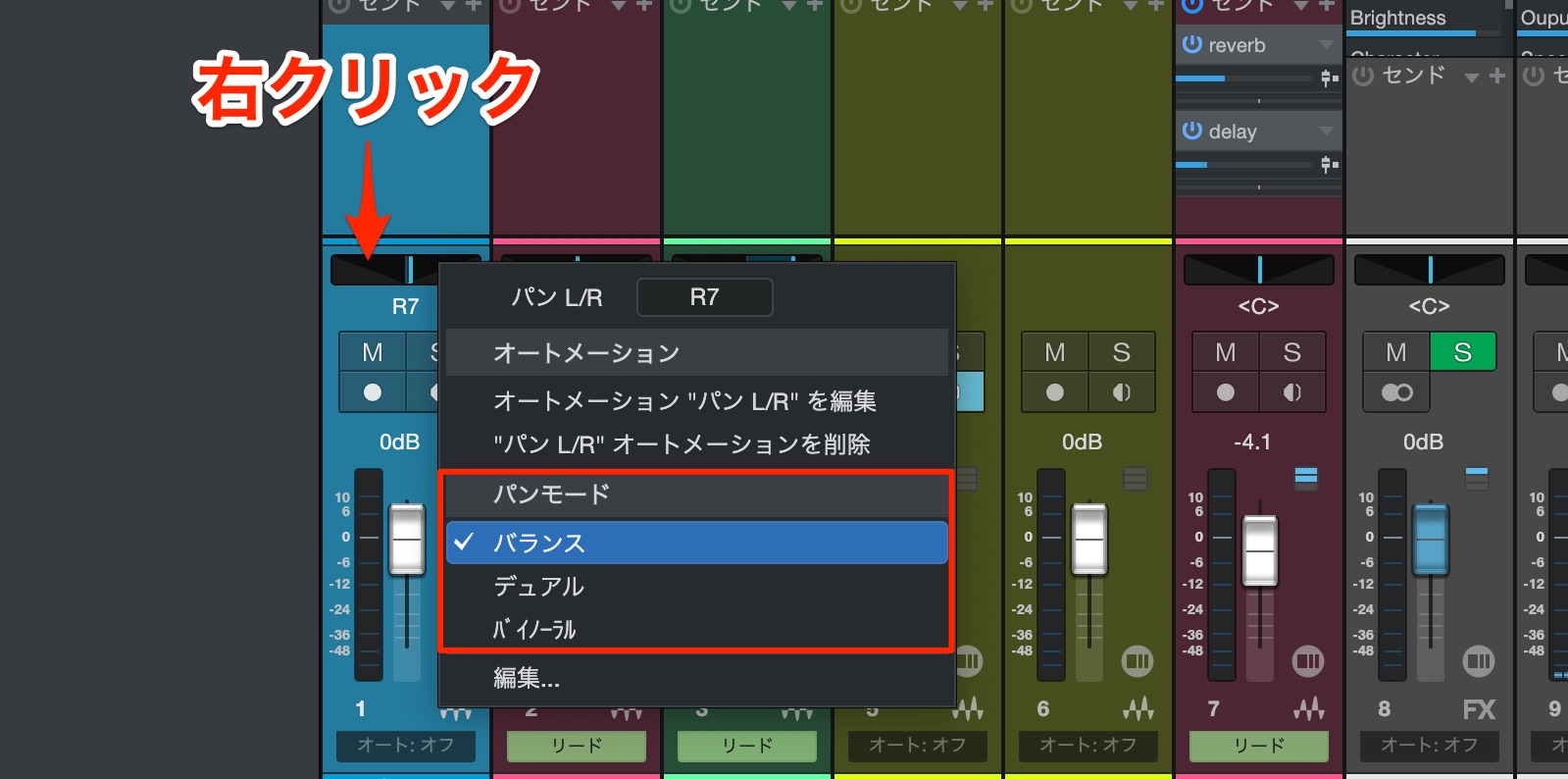The width and height of the screenshot is (1568, 779).
Task: Open instrument editor icon on channel 6
Action: tap(1138, 707)
